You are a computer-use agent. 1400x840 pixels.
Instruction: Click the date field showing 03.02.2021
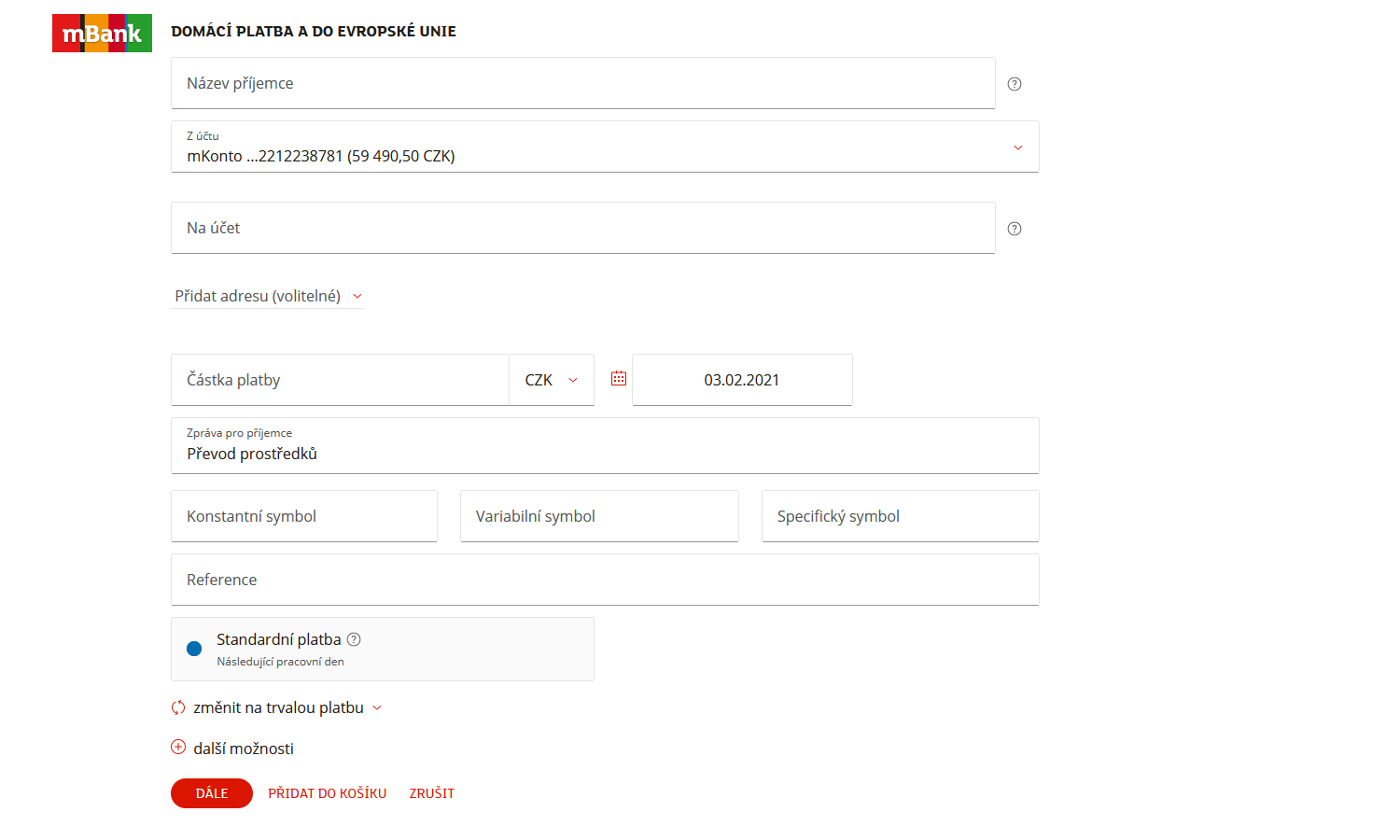[741, 380]
